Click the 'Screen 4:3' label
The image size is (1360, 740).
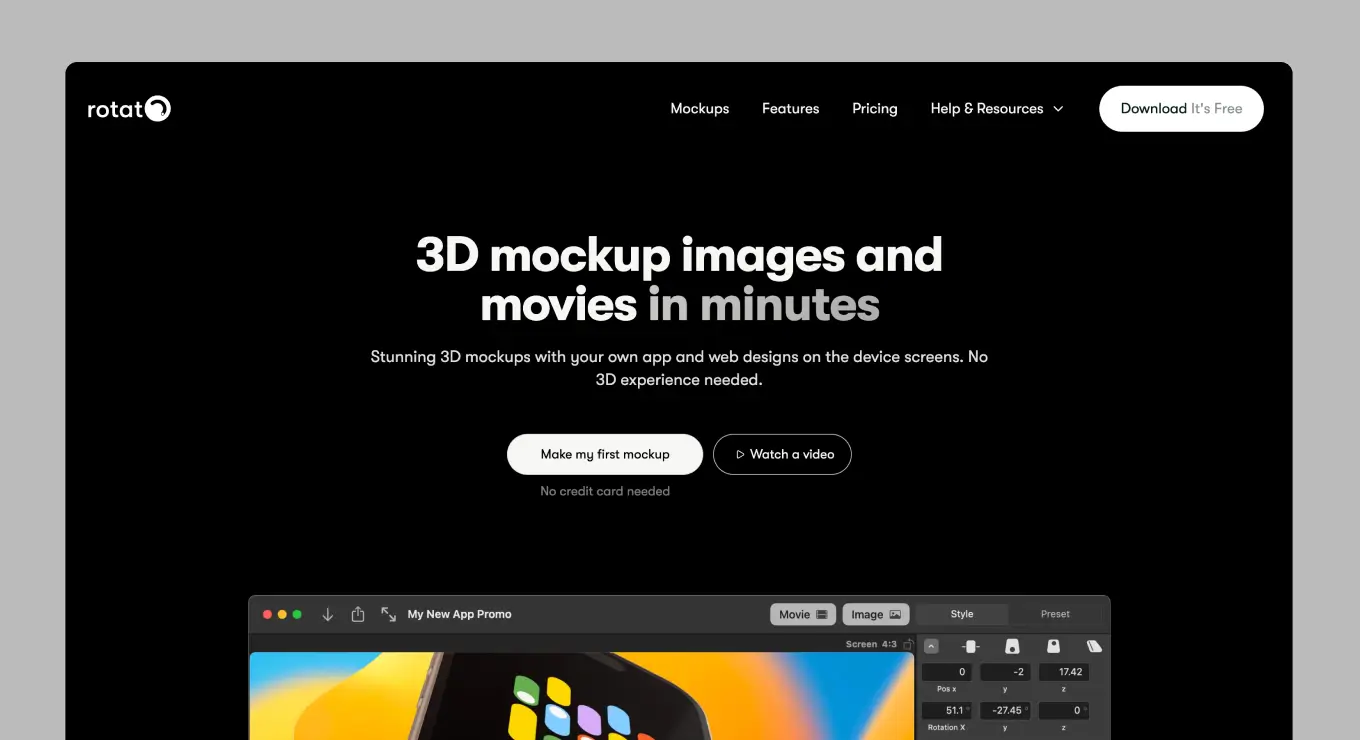tap(872, 645)
